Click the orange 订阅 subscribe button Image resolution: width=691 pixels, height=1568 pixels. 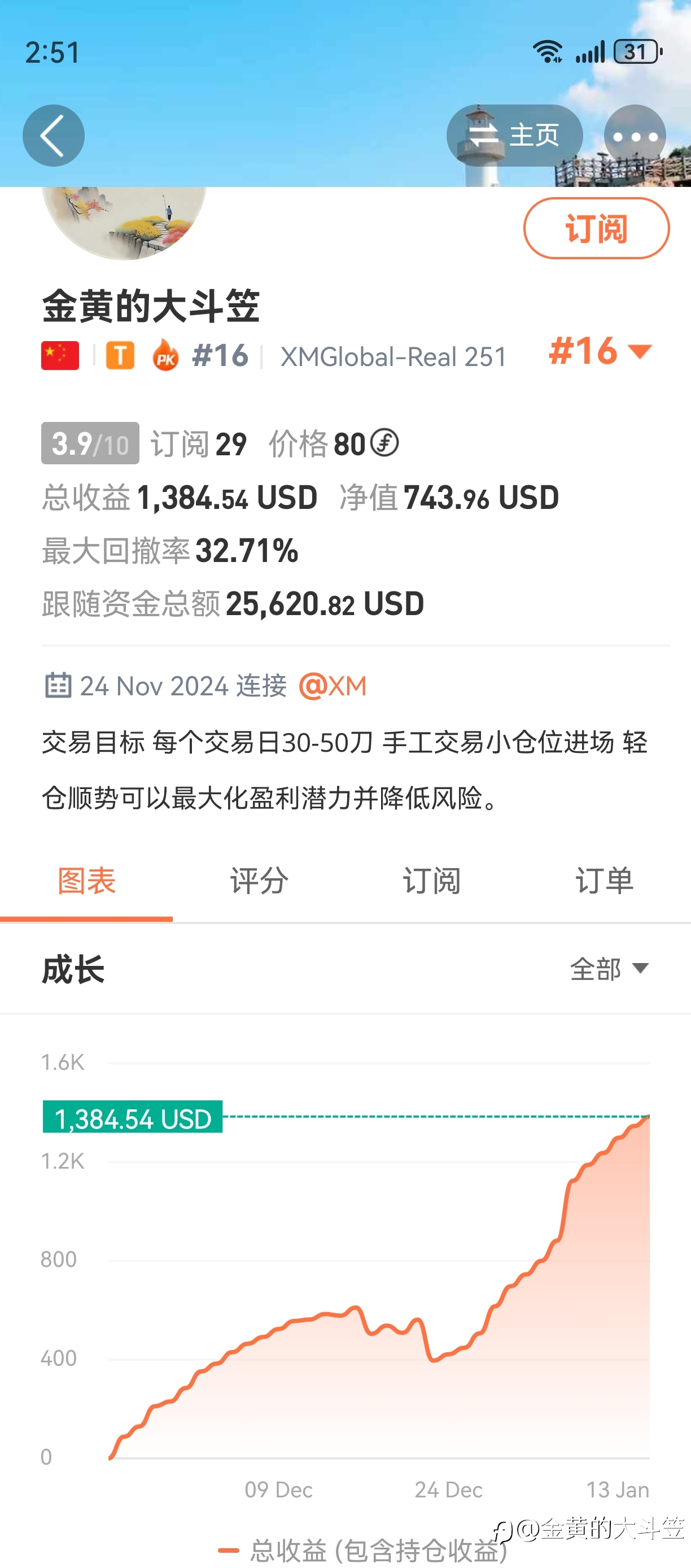coord(596,228)
